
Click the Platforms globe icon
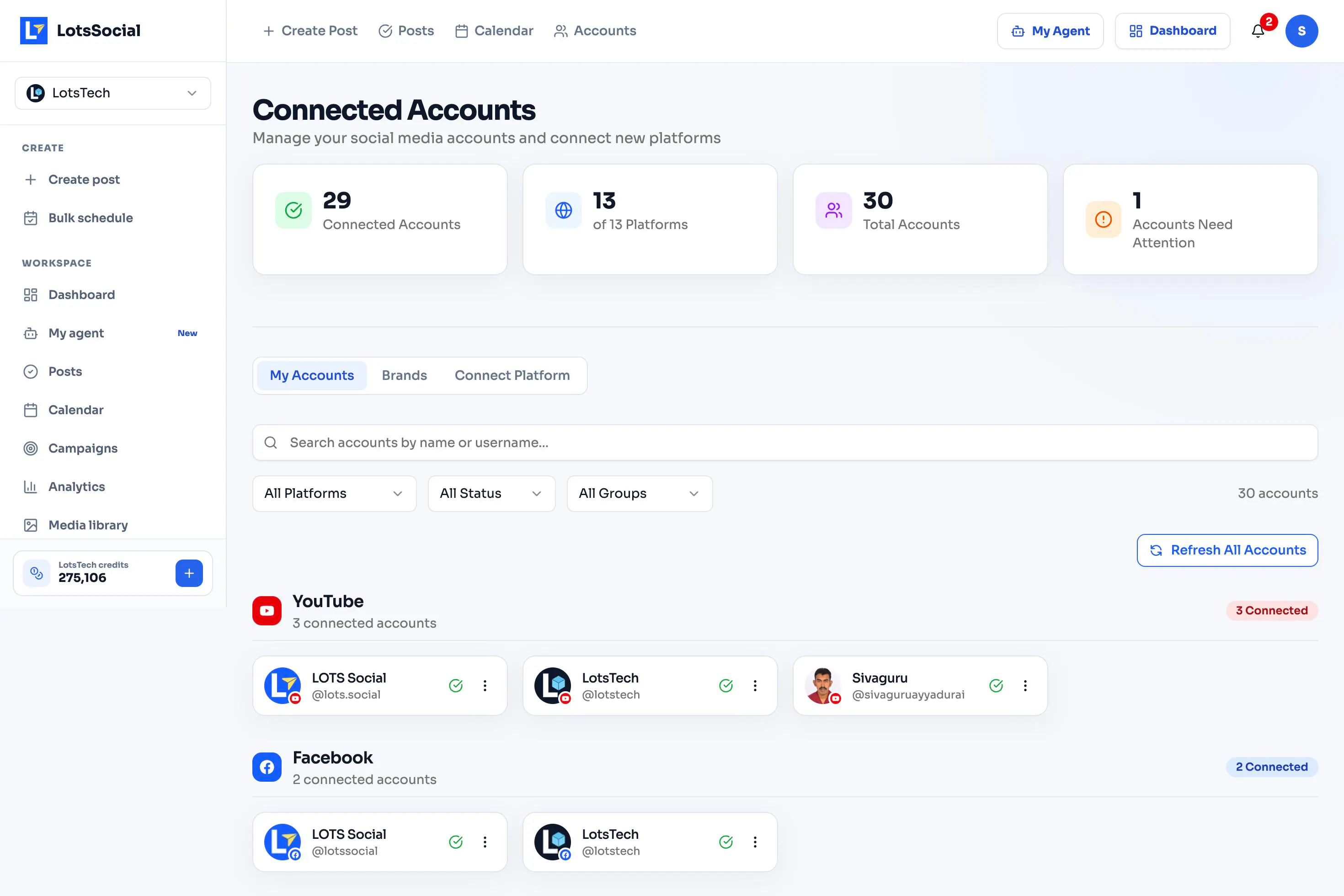coord(563,210)
